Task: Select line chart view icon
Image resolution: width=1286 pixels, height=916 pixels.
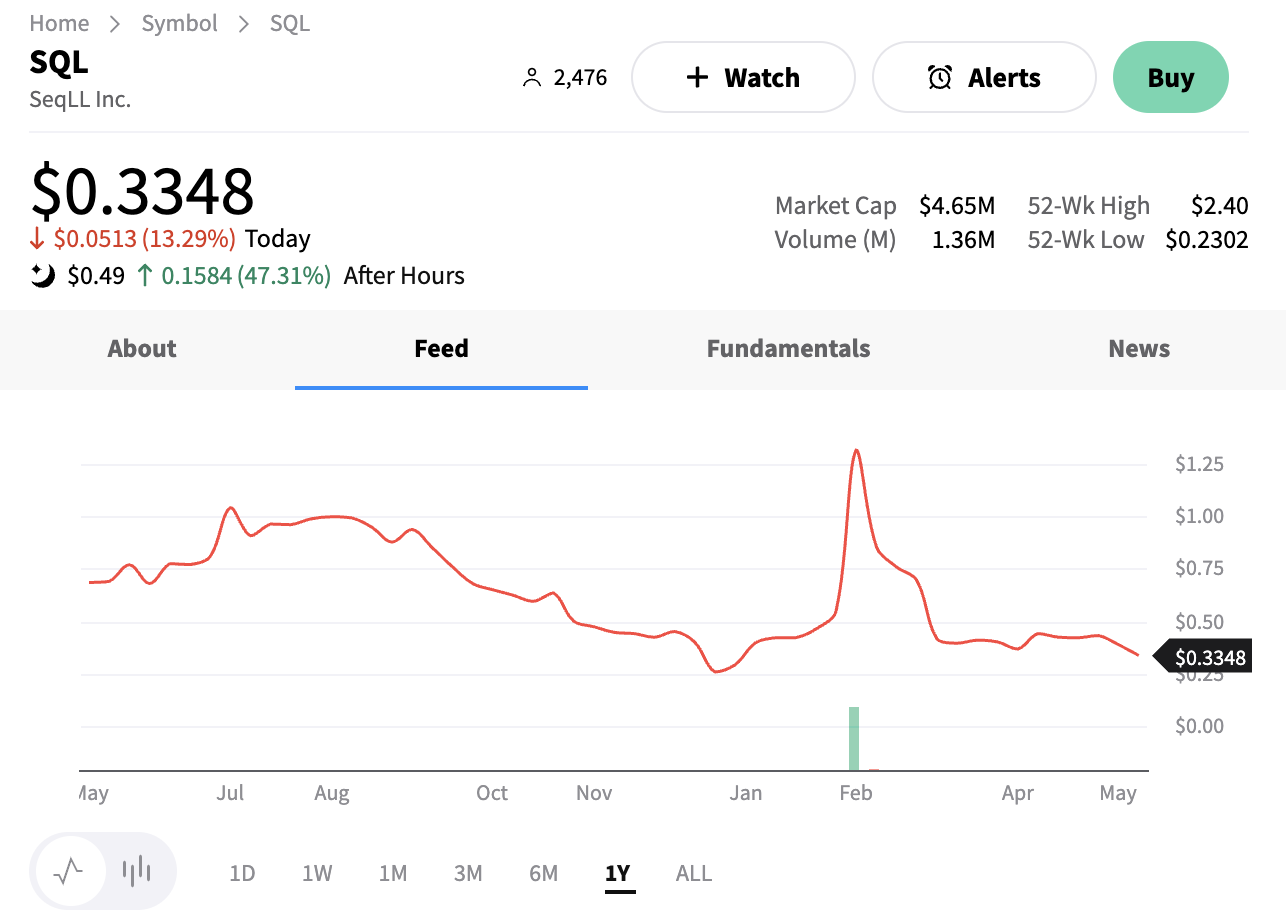Action: 69,872
